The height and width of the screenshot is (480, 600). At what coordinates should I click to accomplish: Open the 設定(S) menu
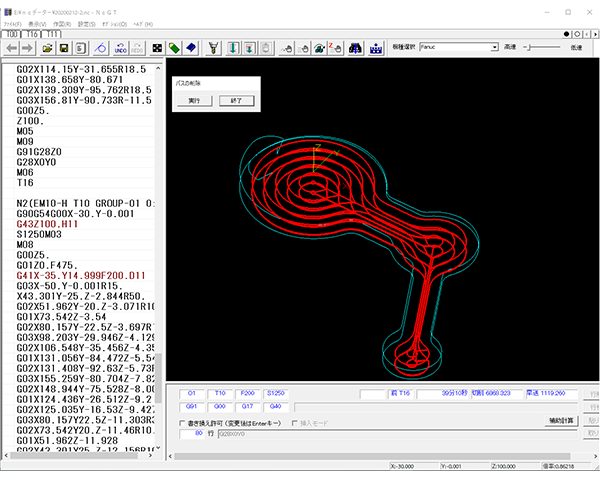click(x=87, y=24)
